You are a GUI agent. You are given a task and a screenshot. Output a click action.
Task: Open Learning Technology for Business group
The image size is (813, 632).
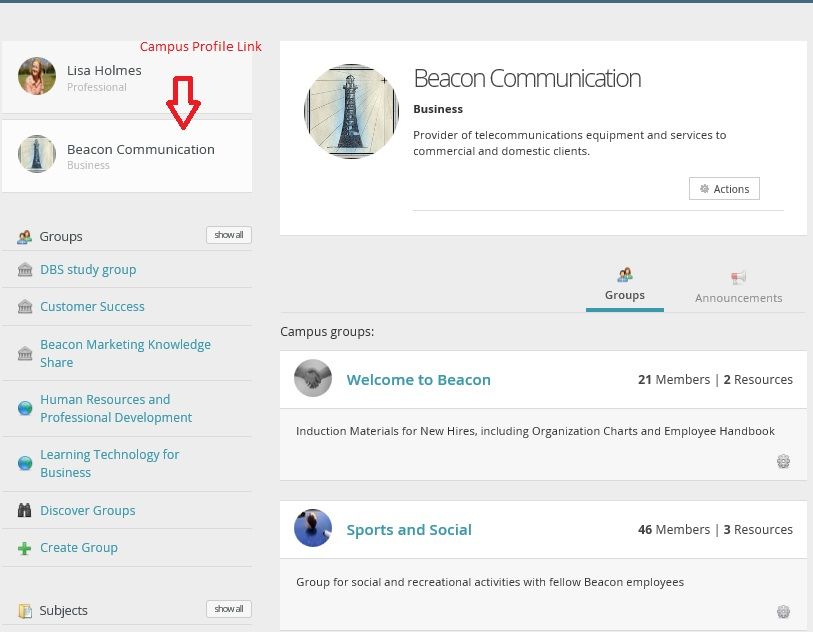click(109, 464)
